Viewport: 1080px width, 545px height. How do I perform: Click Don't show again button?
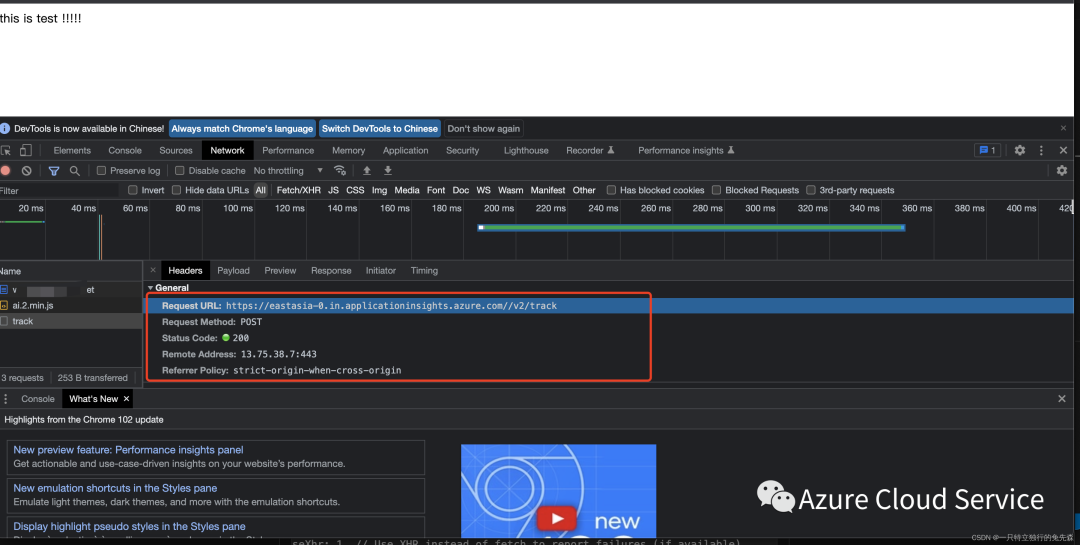point(484,129)
